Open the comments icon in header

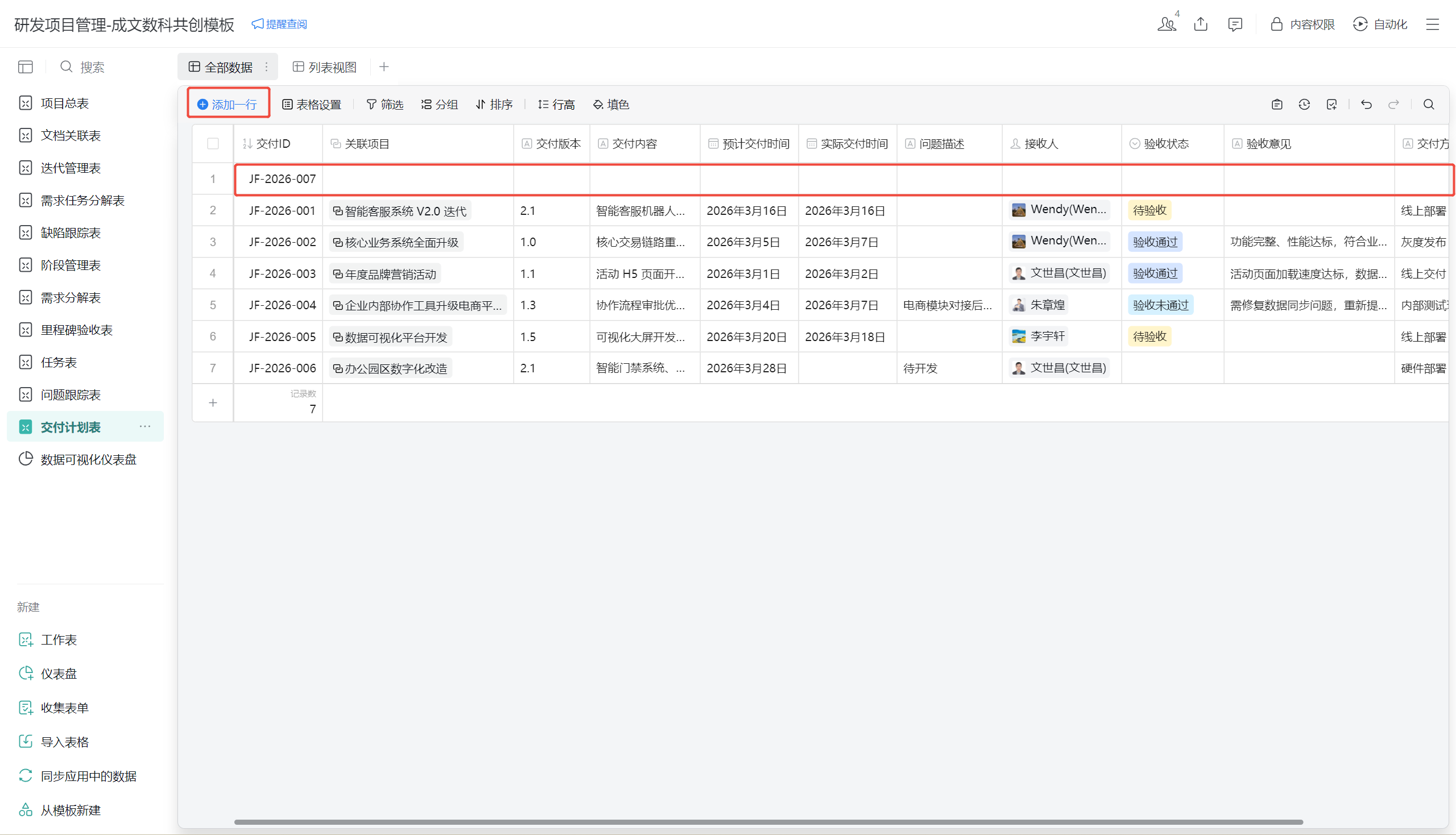tap(1235, 24)
